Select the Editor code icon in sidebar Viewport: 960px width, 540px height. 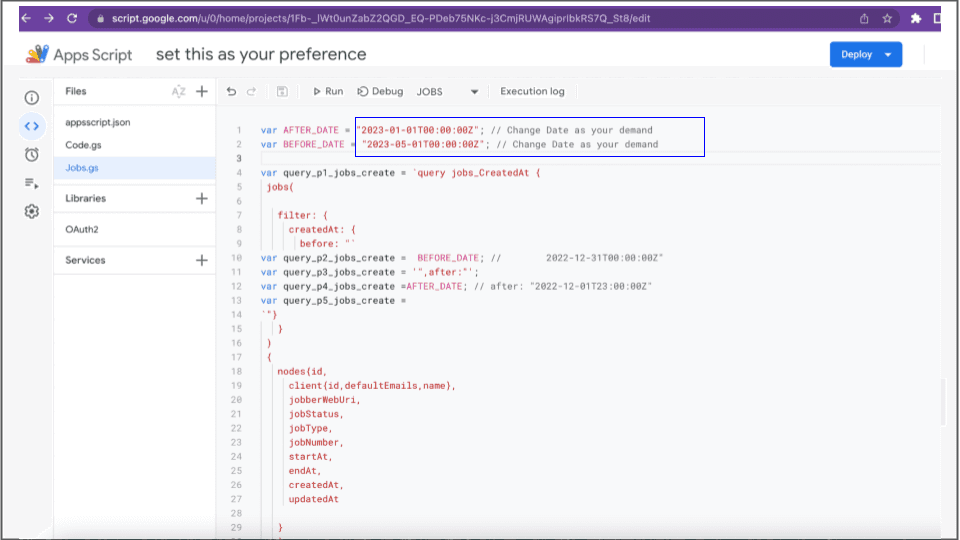(31, 126)
